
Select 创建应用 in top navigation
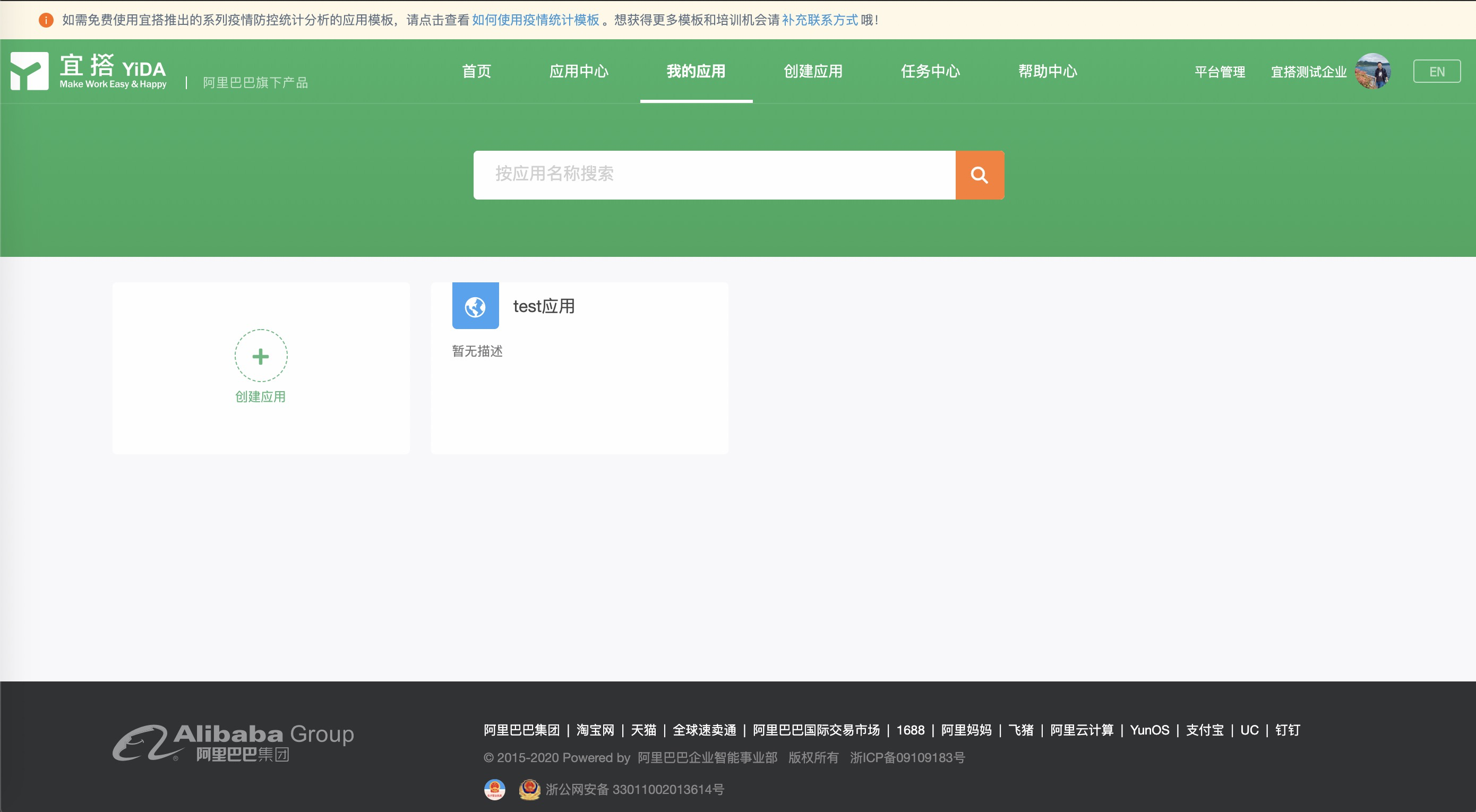coord(812,72)
